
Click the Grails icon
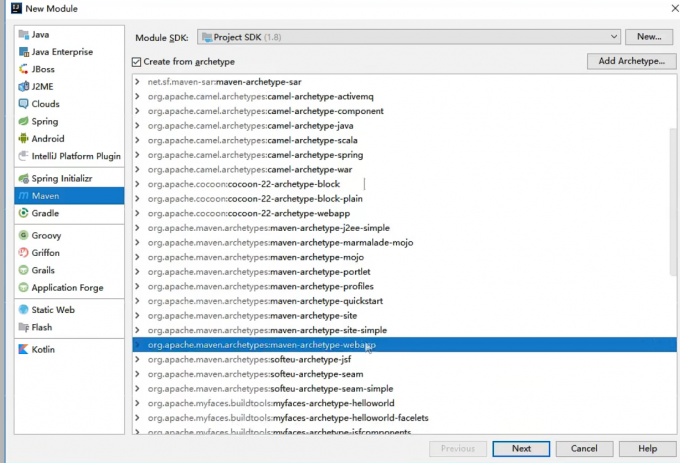pyautogui.click(x=23, y=270)
